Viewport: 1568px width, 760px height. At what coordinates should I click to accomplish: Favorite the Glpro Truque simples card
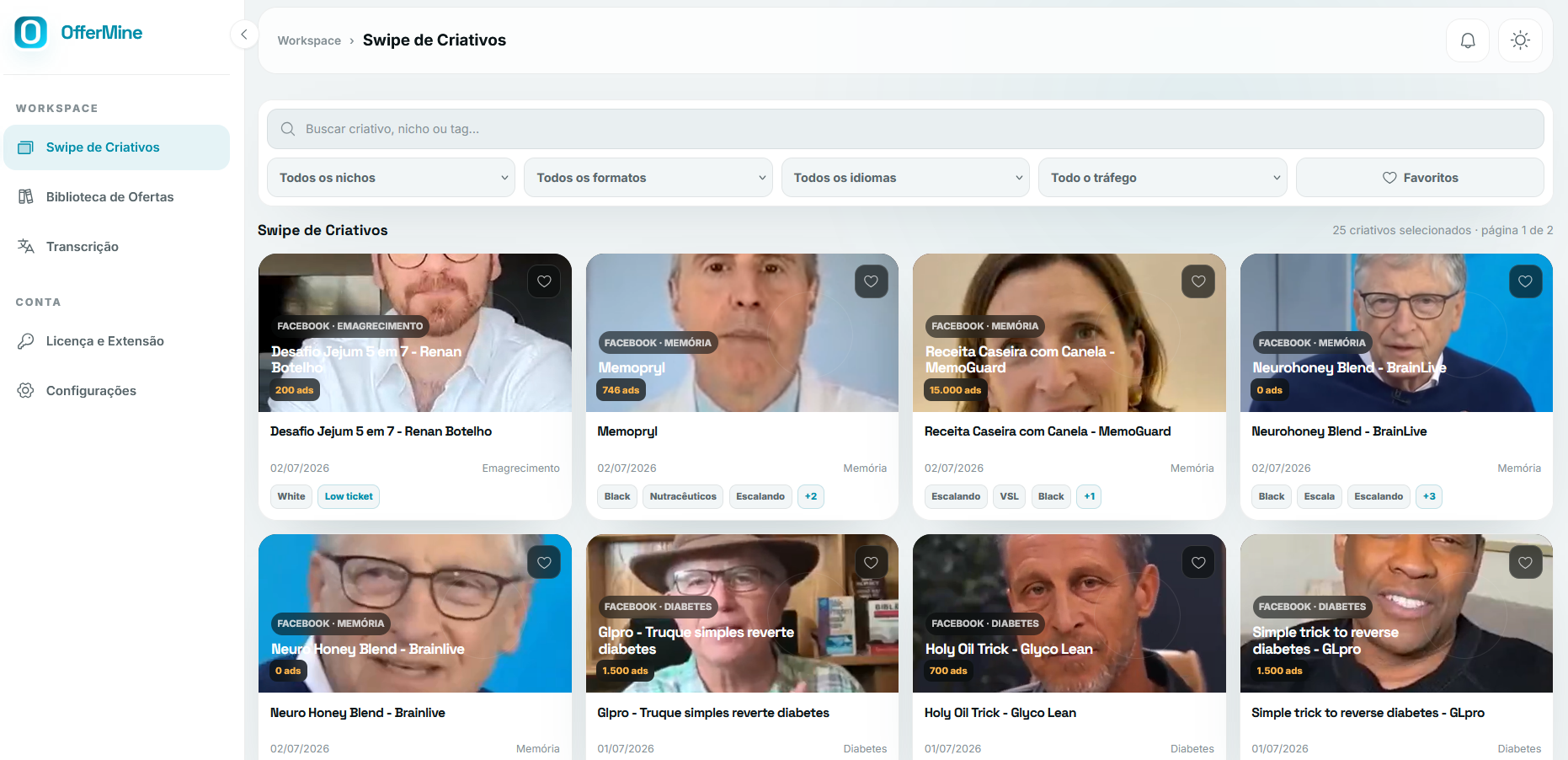(871, 562)
